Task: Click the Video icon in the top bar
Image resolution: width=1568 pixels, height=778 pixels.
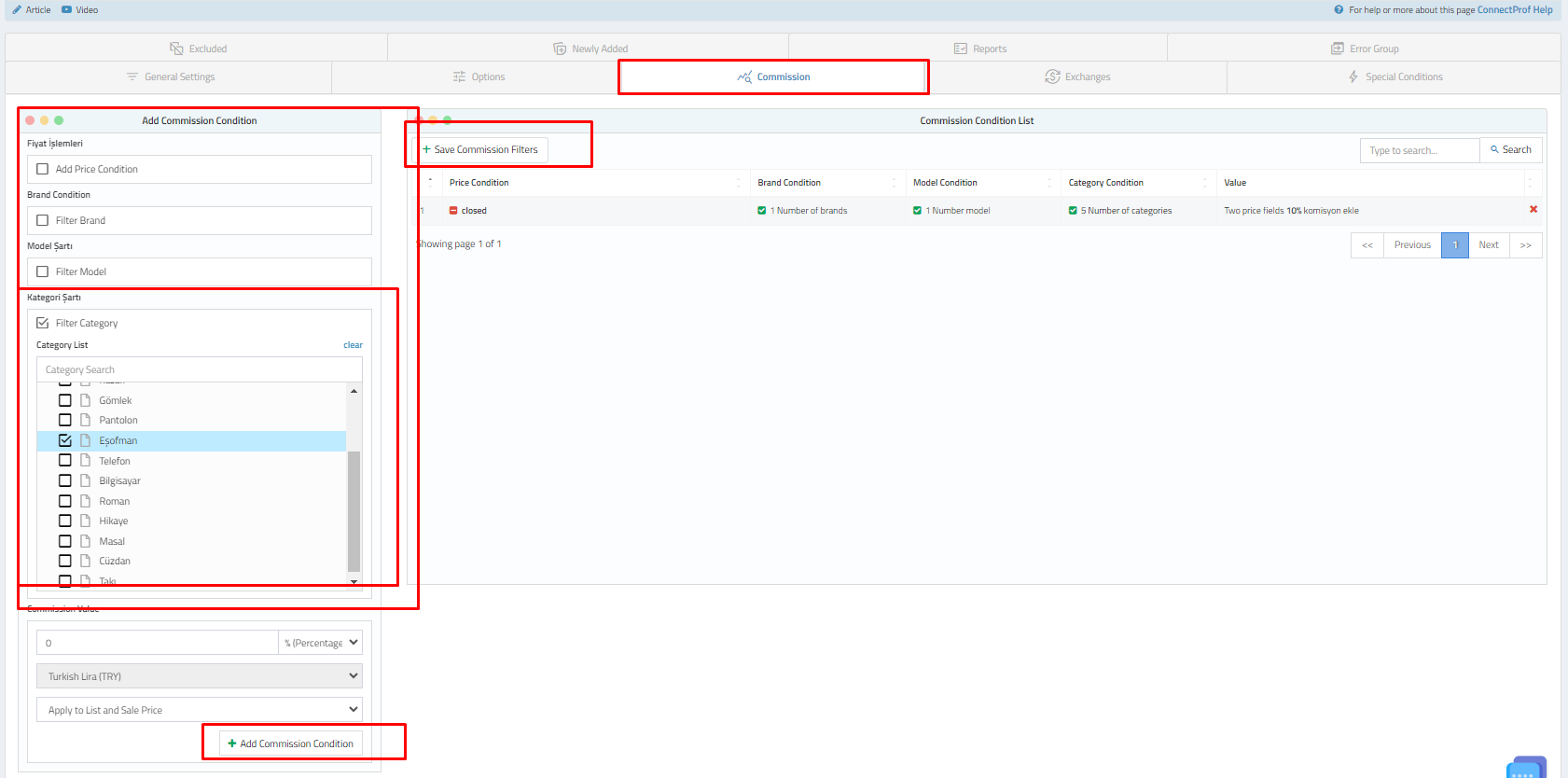Action: [x=66, y=9]
